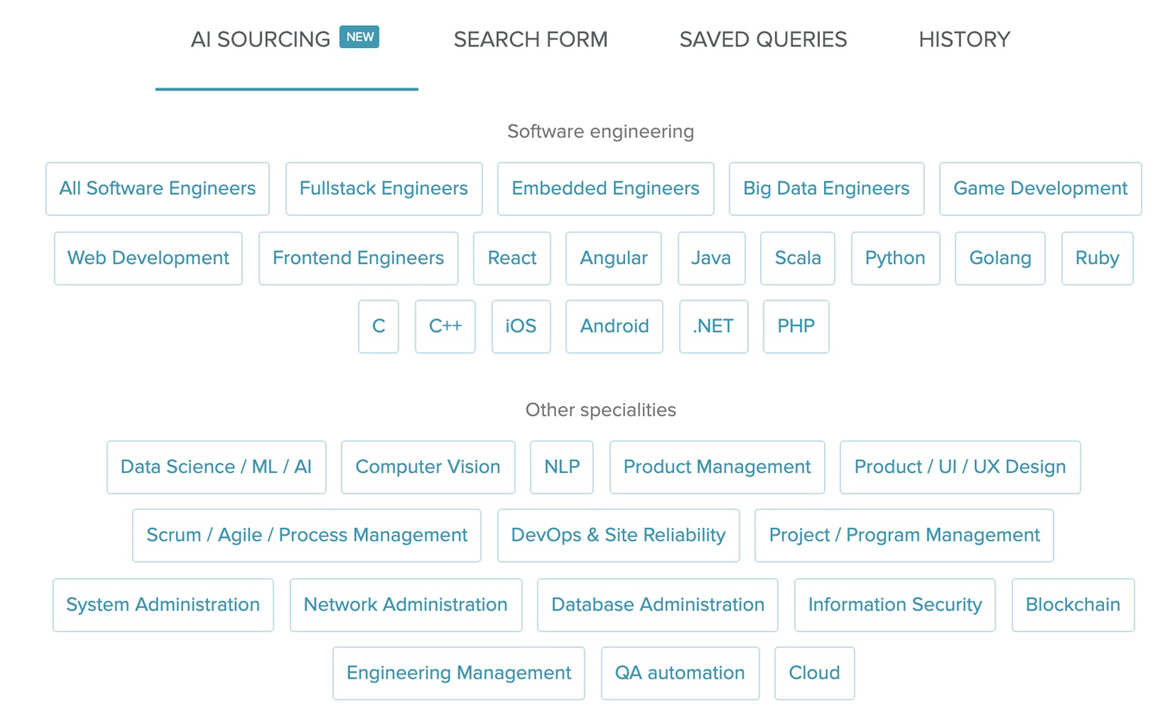
Task: Select All Software Engineers
Action: click(158, 188)
